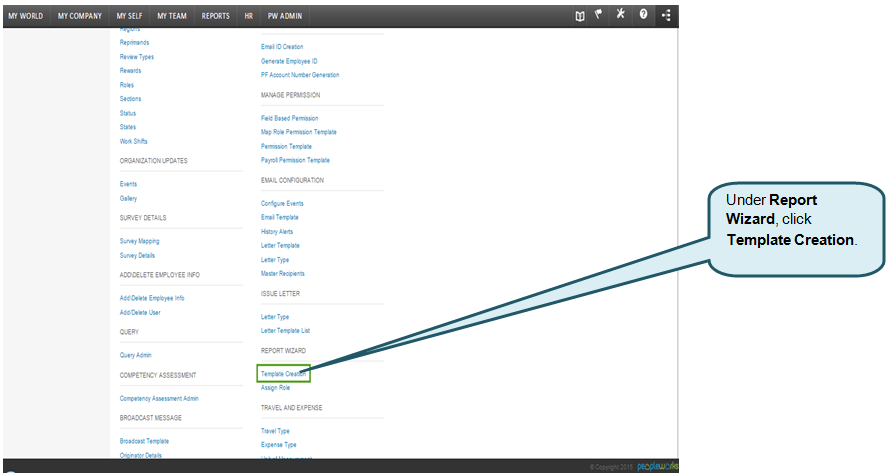
Task: Click the open book icon in top bar
Action: pyautogui.click(x=579, y=15)
